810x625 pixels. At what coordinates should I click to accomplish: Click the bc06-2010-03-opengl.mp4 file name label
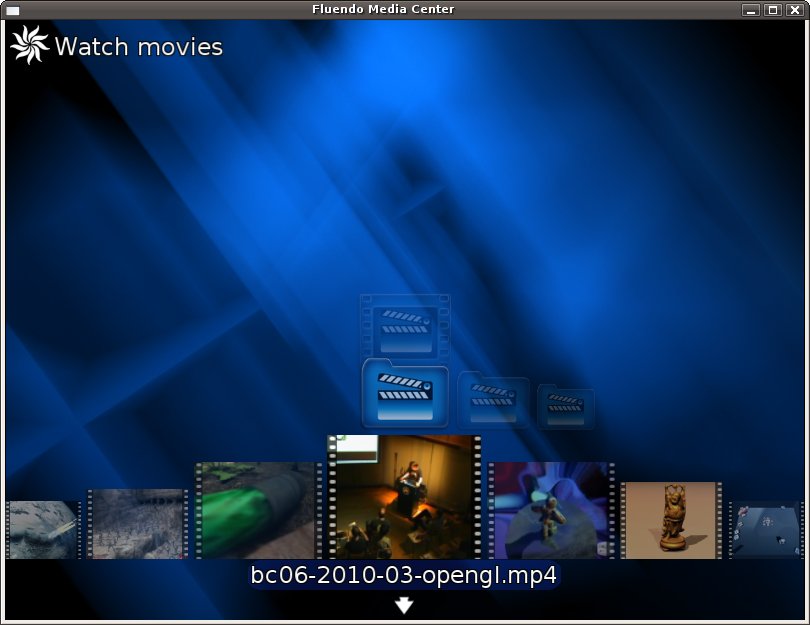(404, 575)
